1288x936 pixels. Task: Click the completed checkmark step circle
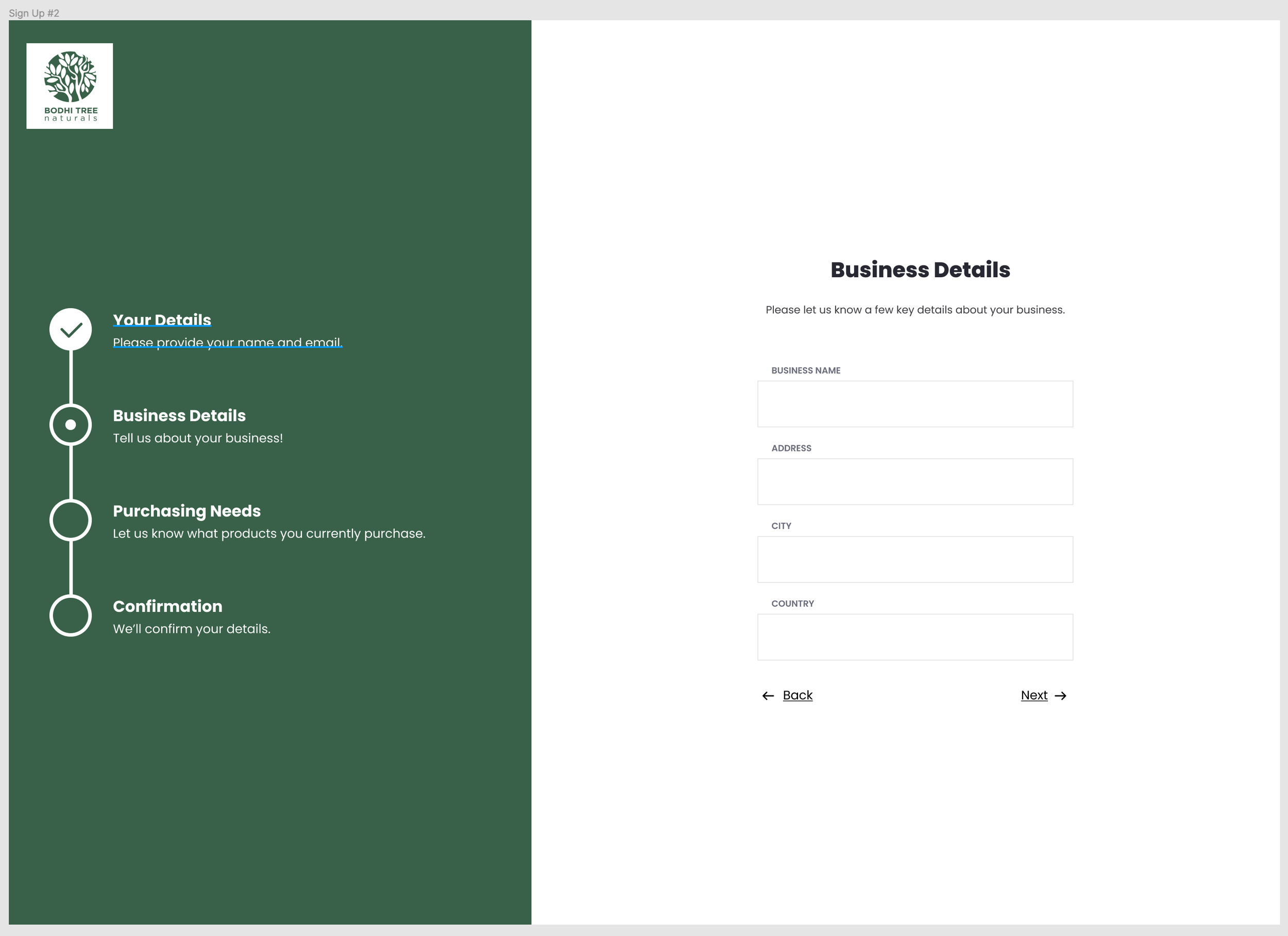[71, 330]
